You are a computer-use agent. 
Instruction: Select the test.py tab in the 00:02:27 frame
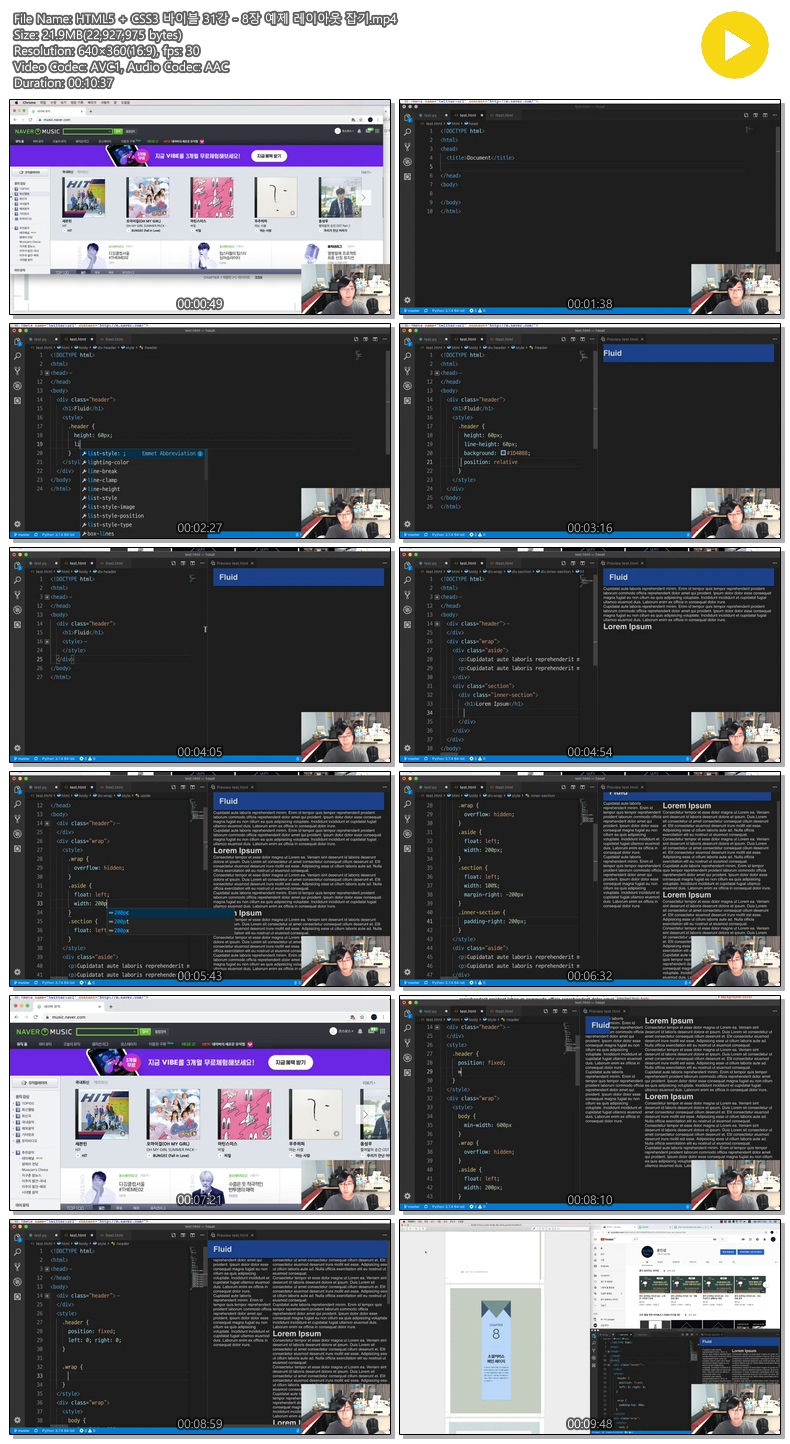41,339
